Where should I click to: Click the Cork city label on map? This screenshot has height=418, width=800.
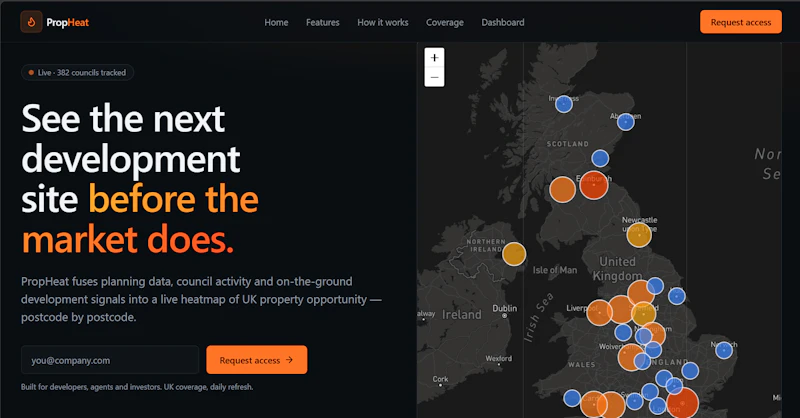click(440, 379)
